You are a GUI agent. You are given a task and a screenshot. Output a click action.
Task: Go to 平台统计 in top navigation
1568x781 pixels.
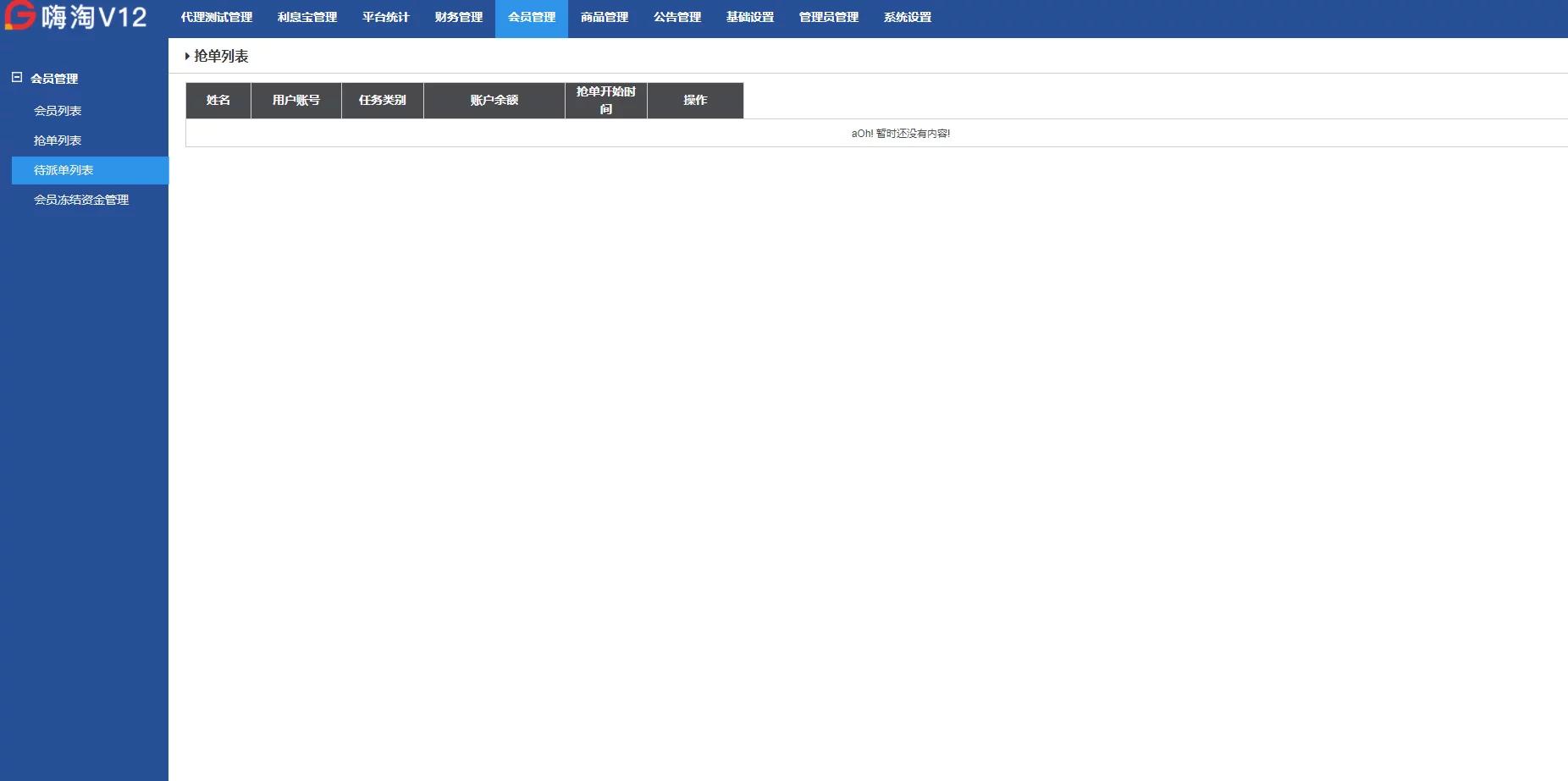(385, 18)
